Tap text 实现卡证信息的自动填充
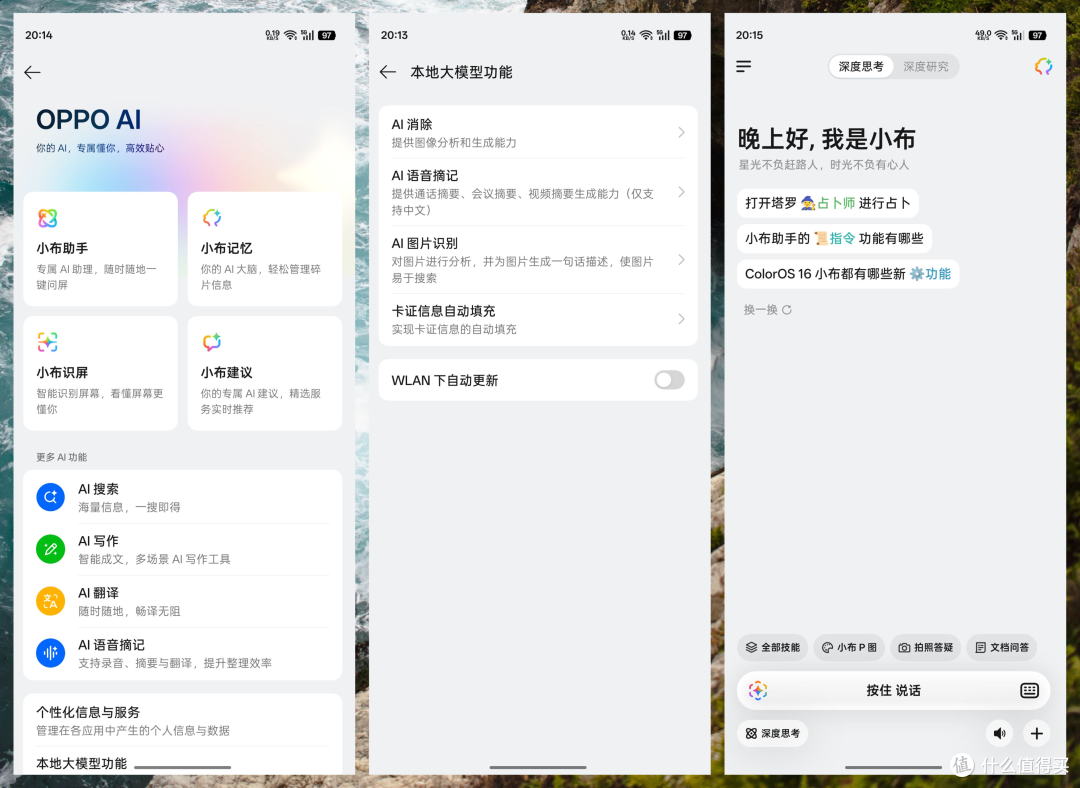This screenshot has height=788, width=1080. pyautogui.click(x=454, y=329)
